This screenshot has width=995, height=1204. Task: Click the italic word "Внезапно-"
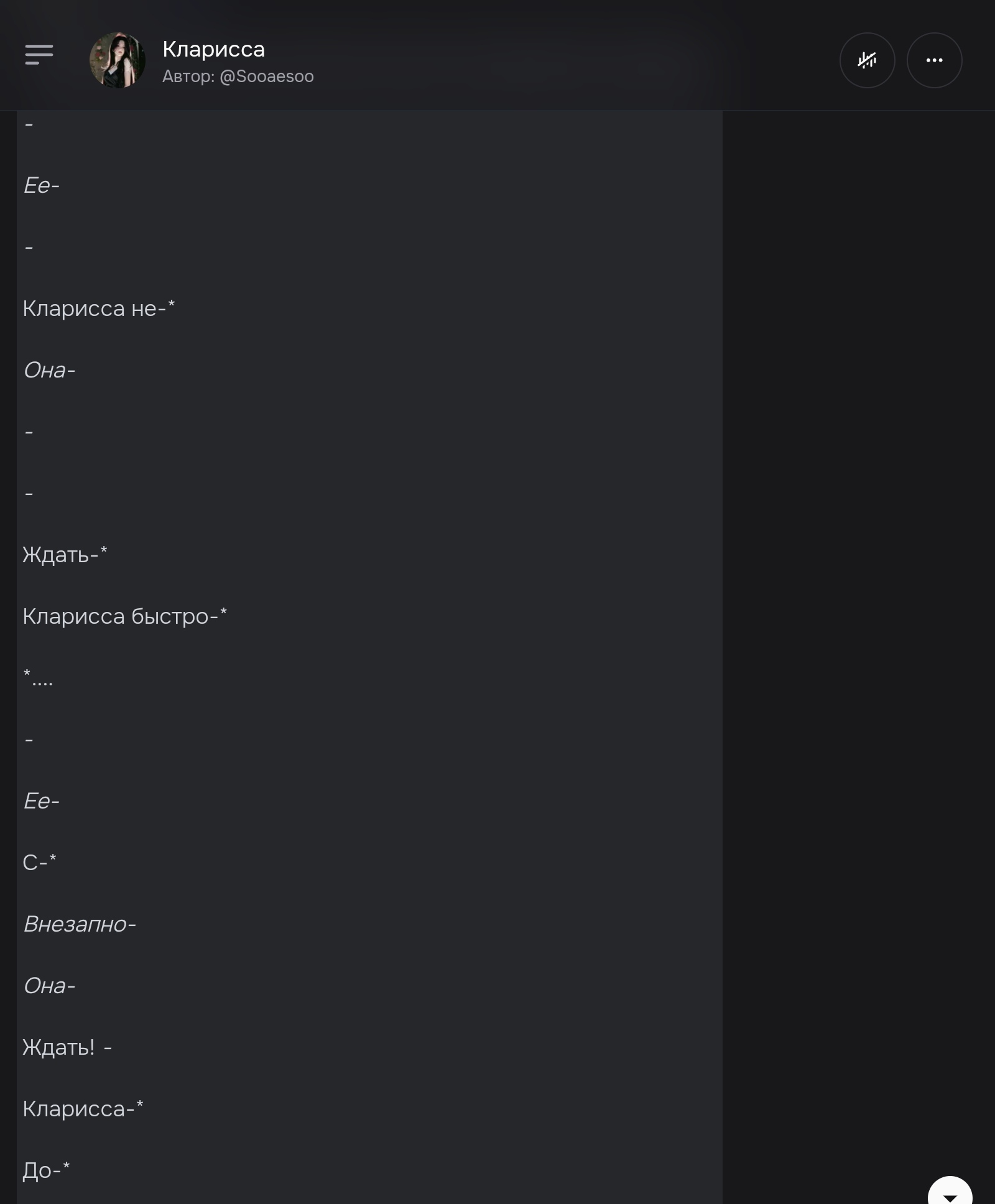(x=80, y=924)
